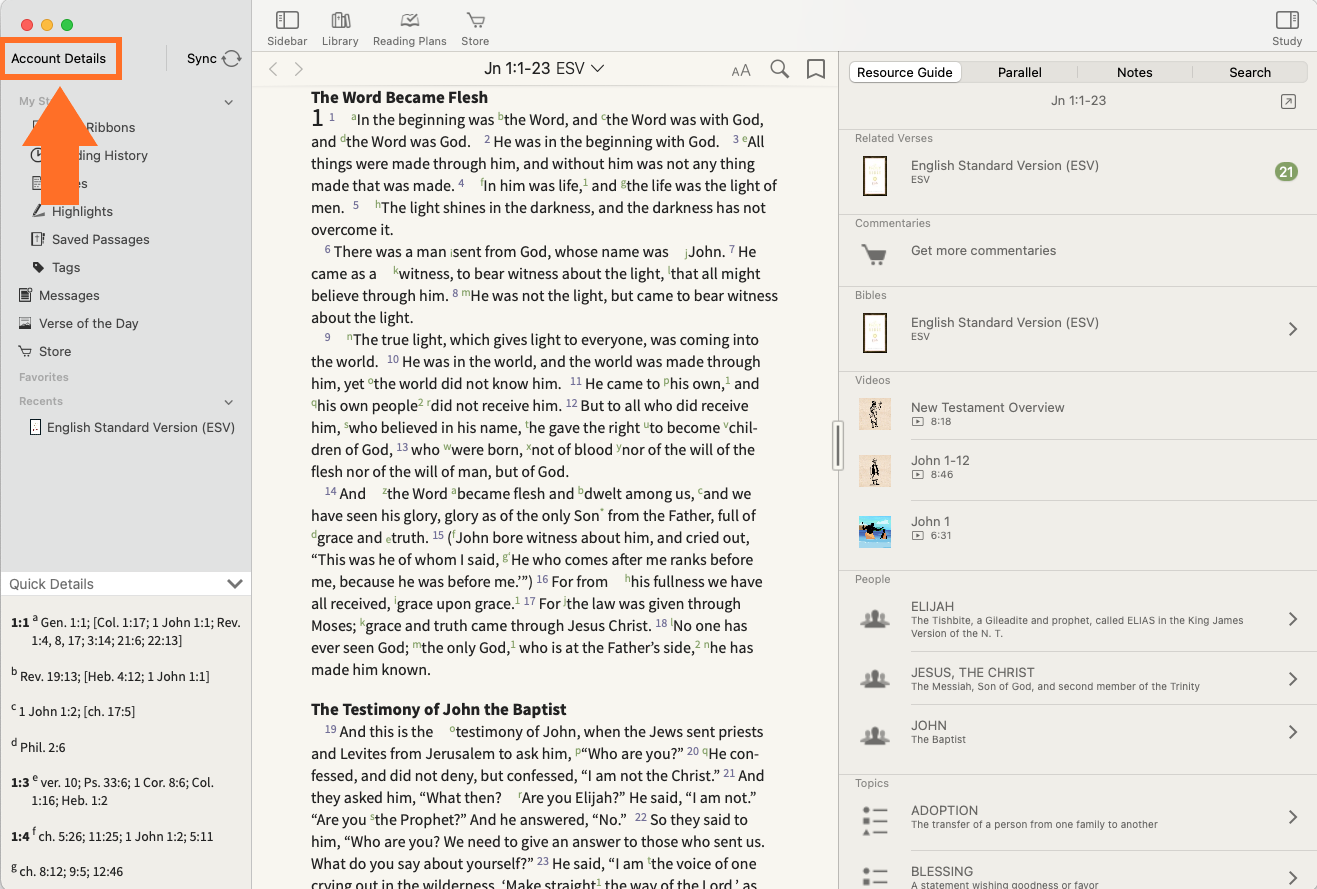The image size is (1317, 889).
Task: Click the ELIJAH people group icon
Action: pos(874,619)
